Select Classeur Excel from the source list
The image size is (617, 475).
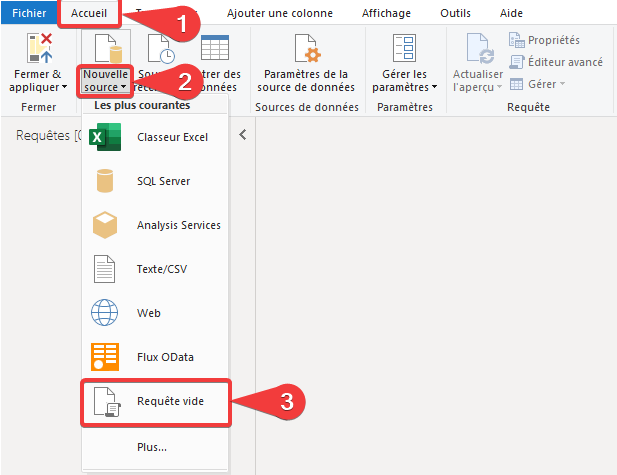pyautogui.click(x=155, y=137)
